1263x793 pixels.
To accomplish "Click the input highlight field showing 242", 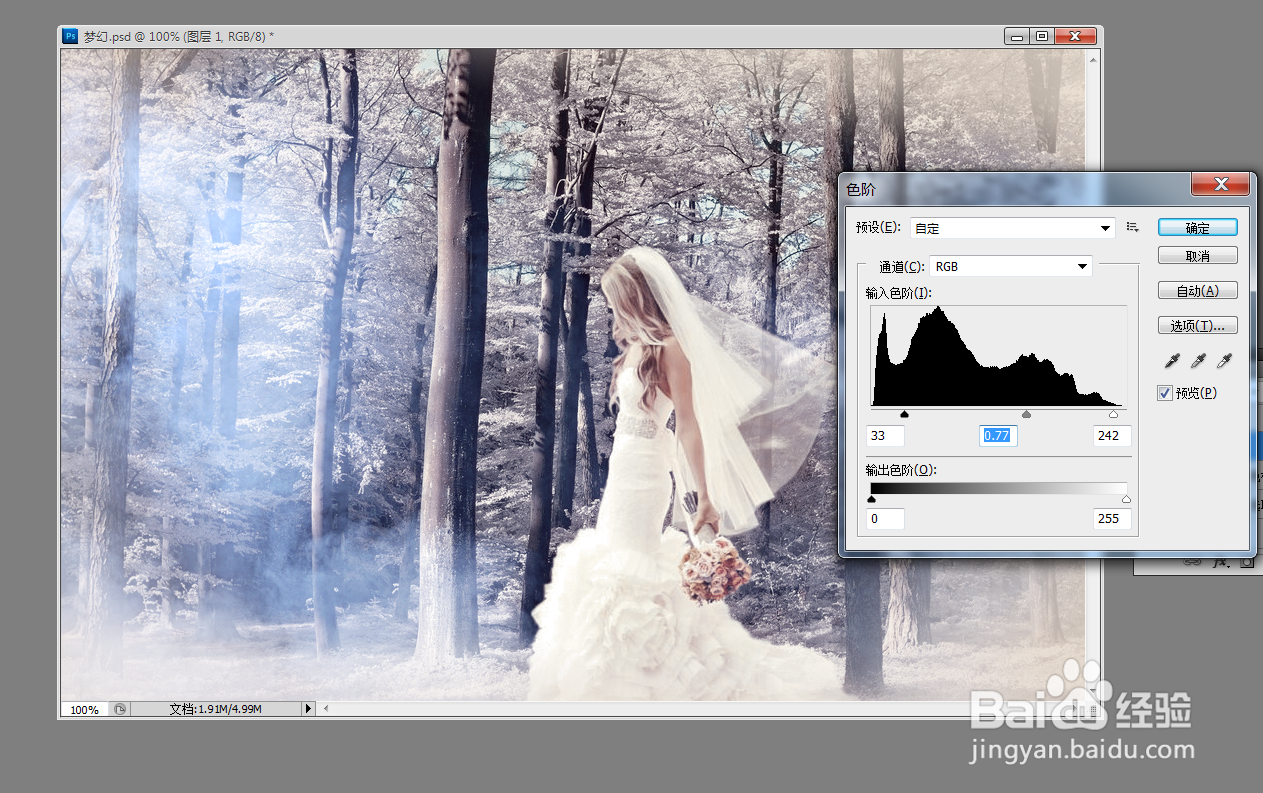I will (x=1112, y=436).
